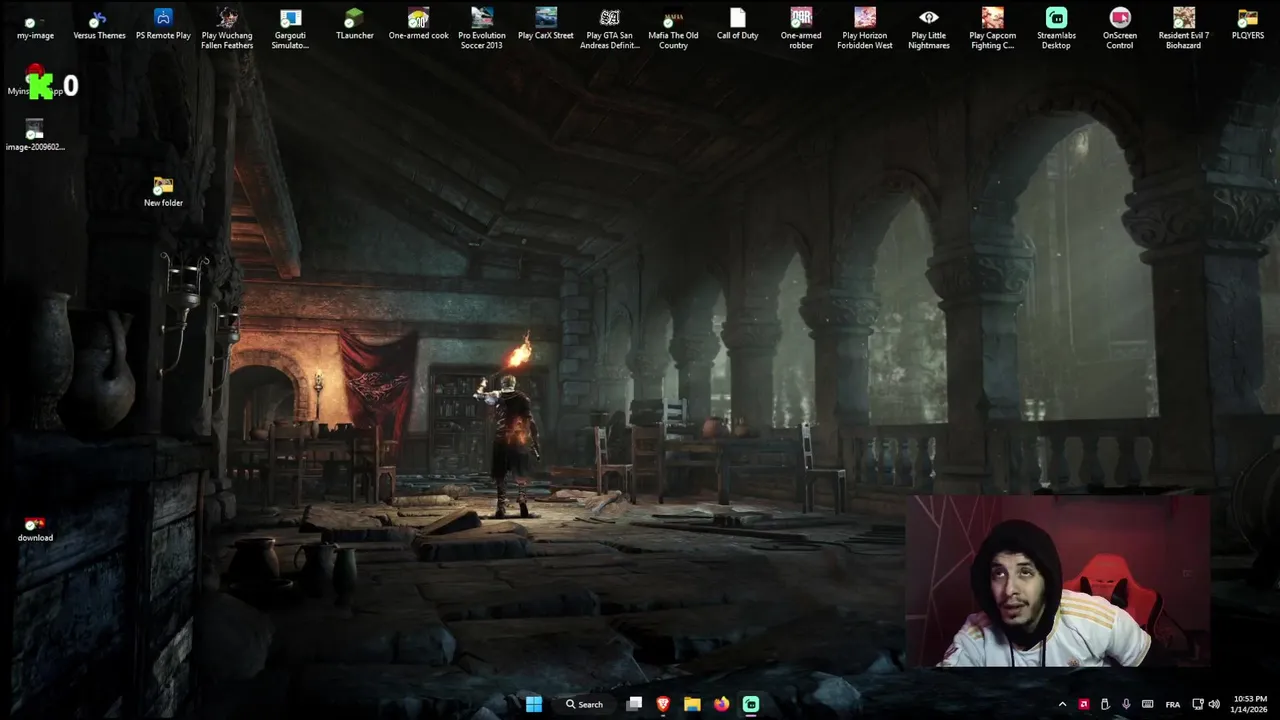Image resolution: width=1280 pixels, height=720 pixels.
Task: Select Play Little Nightmares shortcut
Action: click(929, 30)
